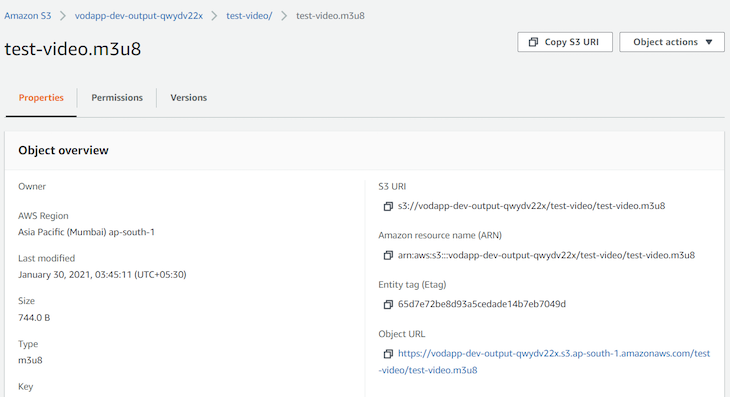Viewport: 730px width, 397px height.
Task: Select the Properties tab
Action: point(41,98)
